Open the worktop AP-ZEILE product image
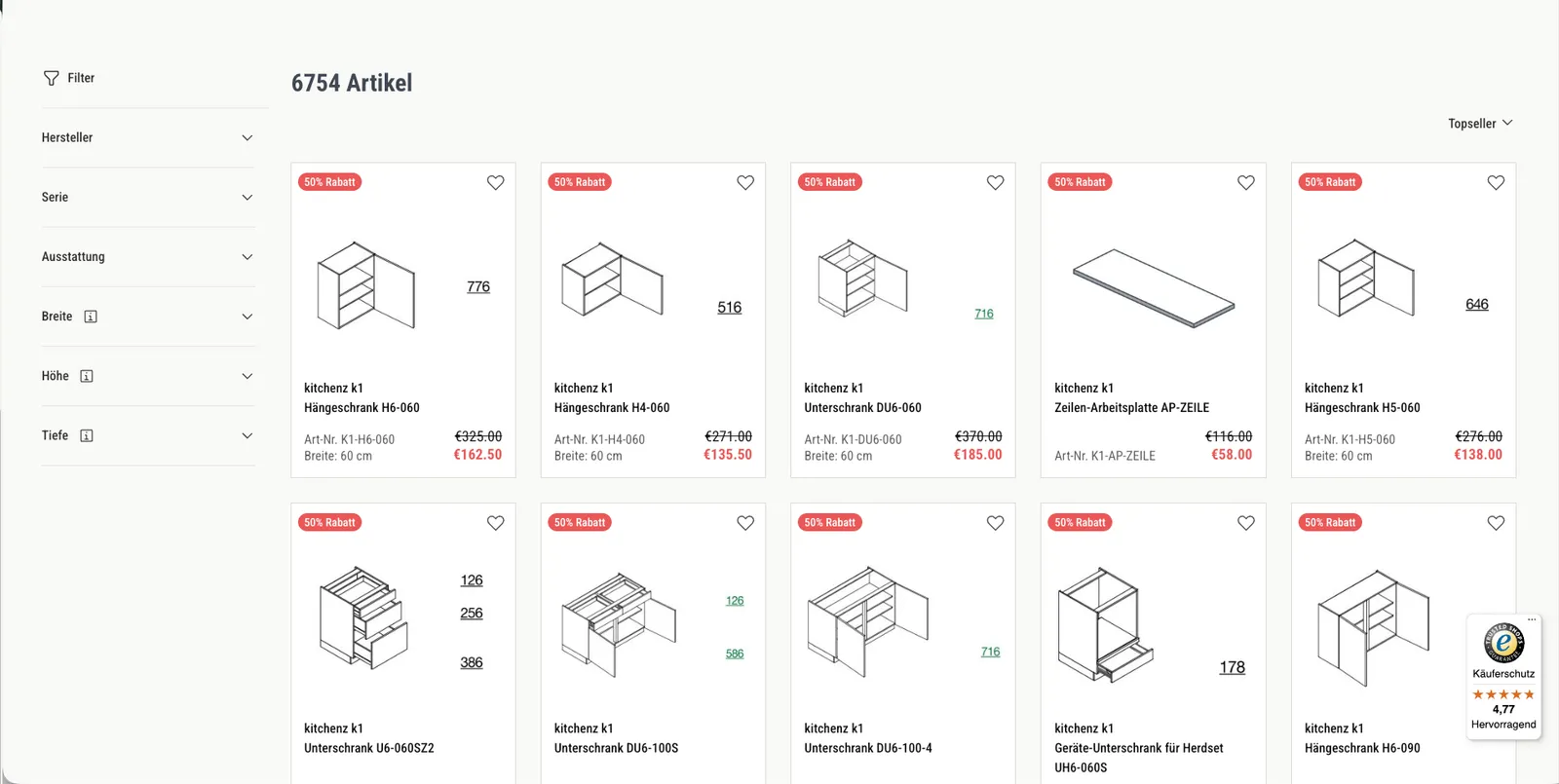 pos(1154,287)
